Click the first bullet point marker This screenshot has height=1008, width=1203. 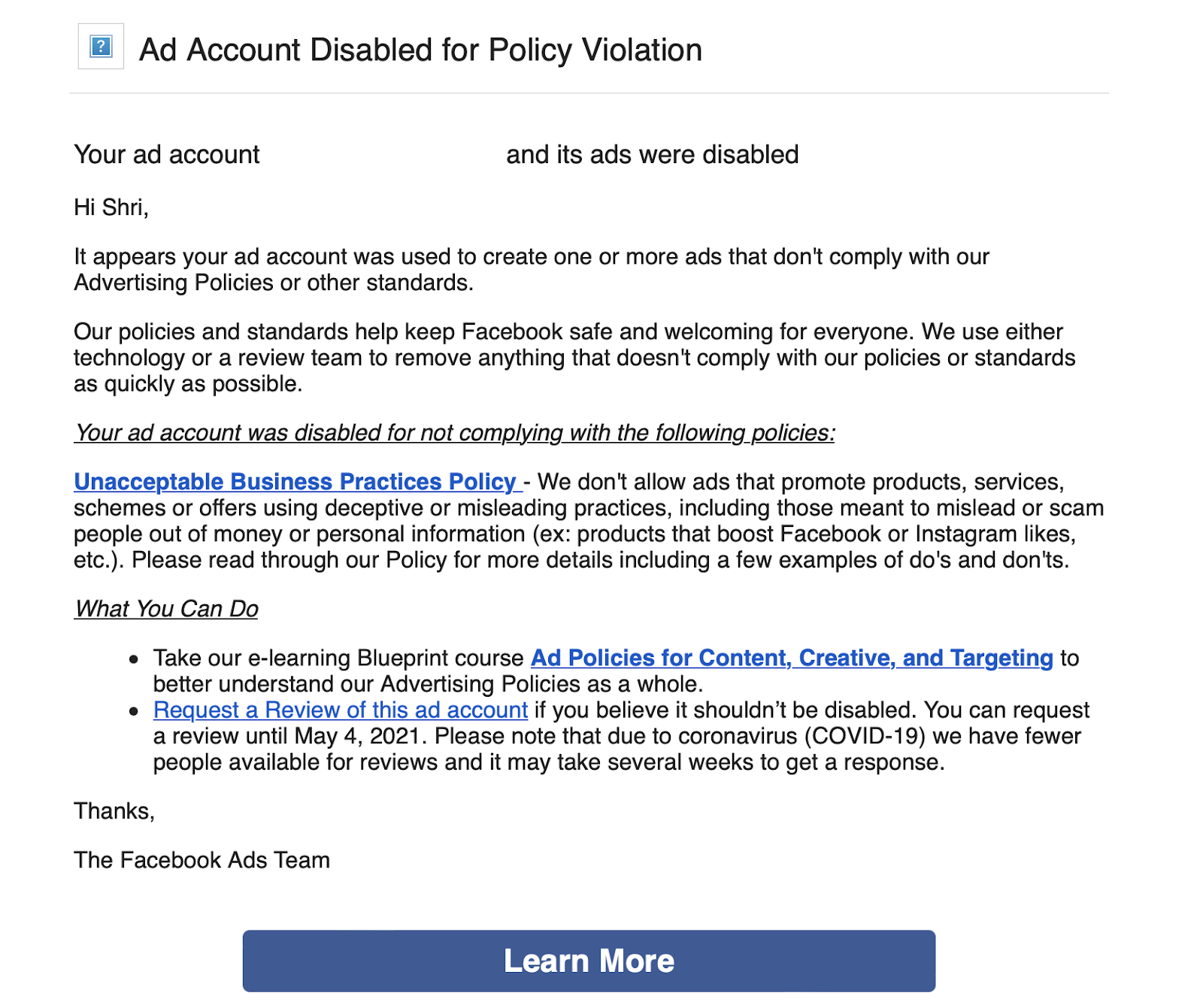point(134,659)
